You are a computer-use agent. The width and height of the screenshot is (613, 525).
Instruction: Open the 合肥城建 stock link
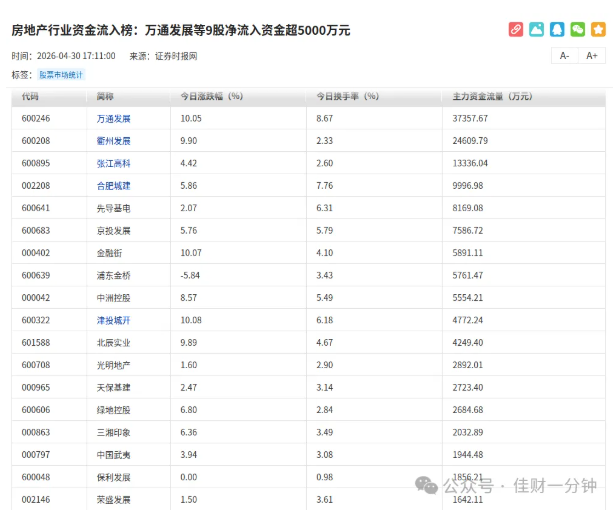pos(113,186)
